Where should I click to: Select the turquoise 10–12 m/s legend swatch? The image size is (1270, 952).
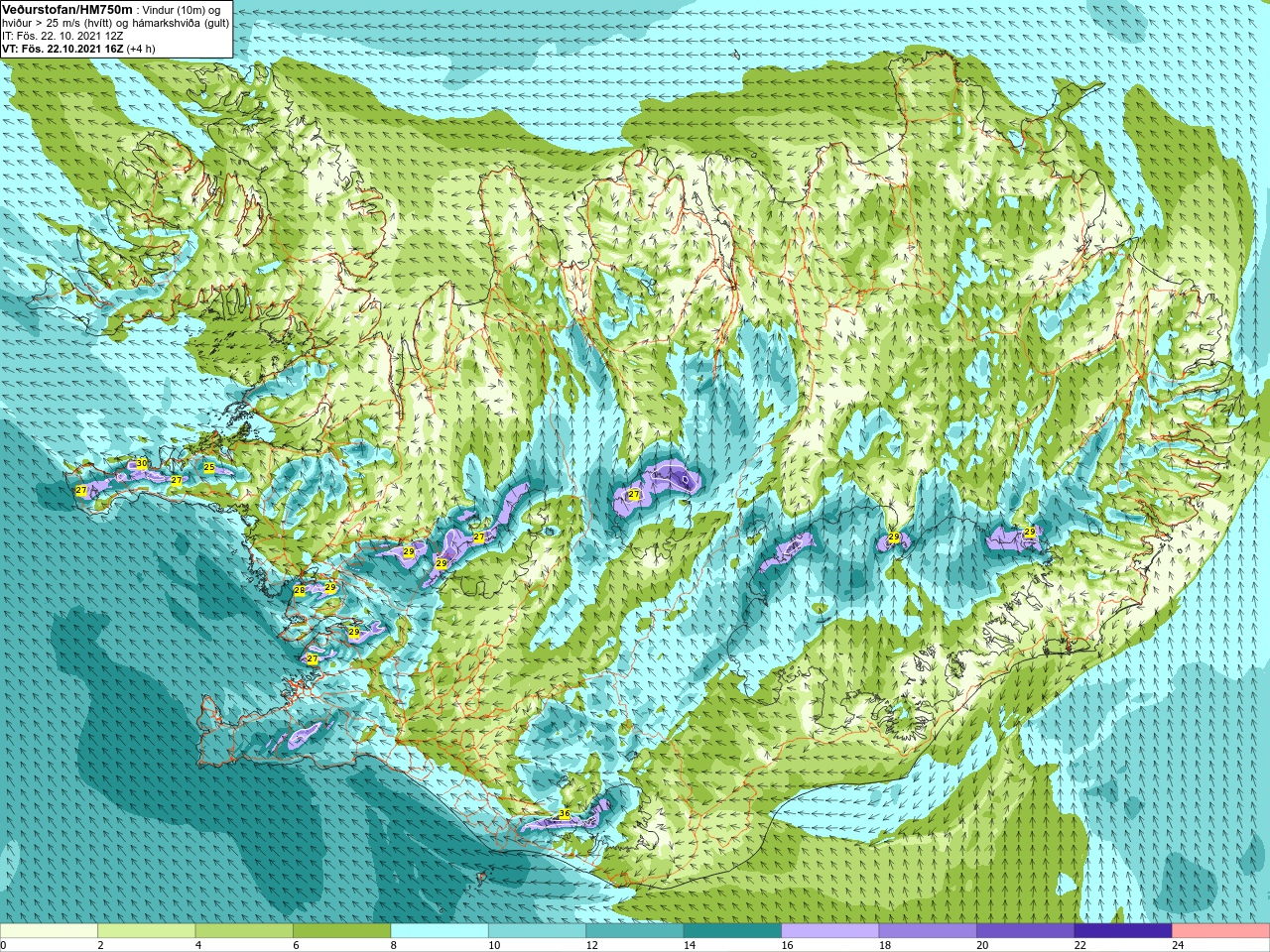(537, 931)
